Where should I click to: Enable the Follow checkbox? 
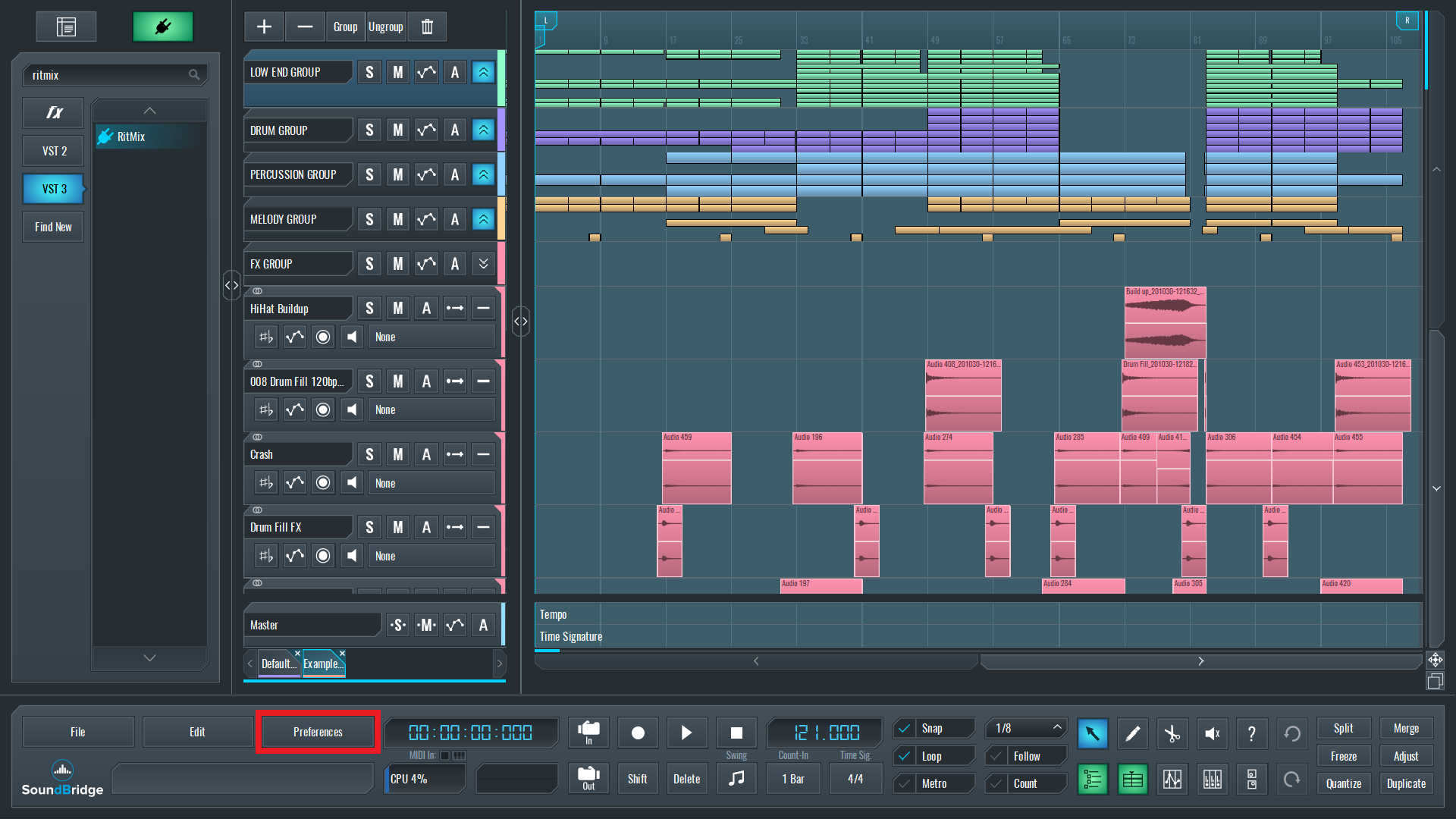pos(996,756)
